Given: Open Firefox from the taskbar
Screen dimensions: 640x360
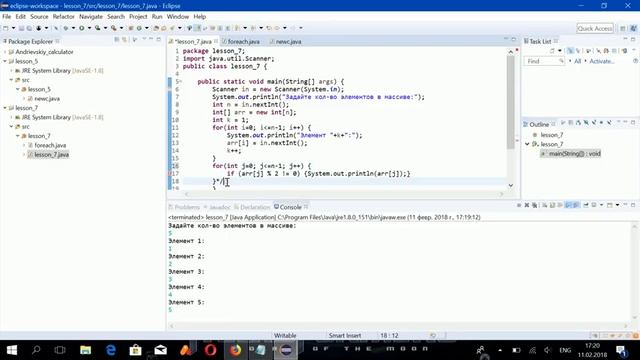Looking at the screenshot, I should pos(236,350).
